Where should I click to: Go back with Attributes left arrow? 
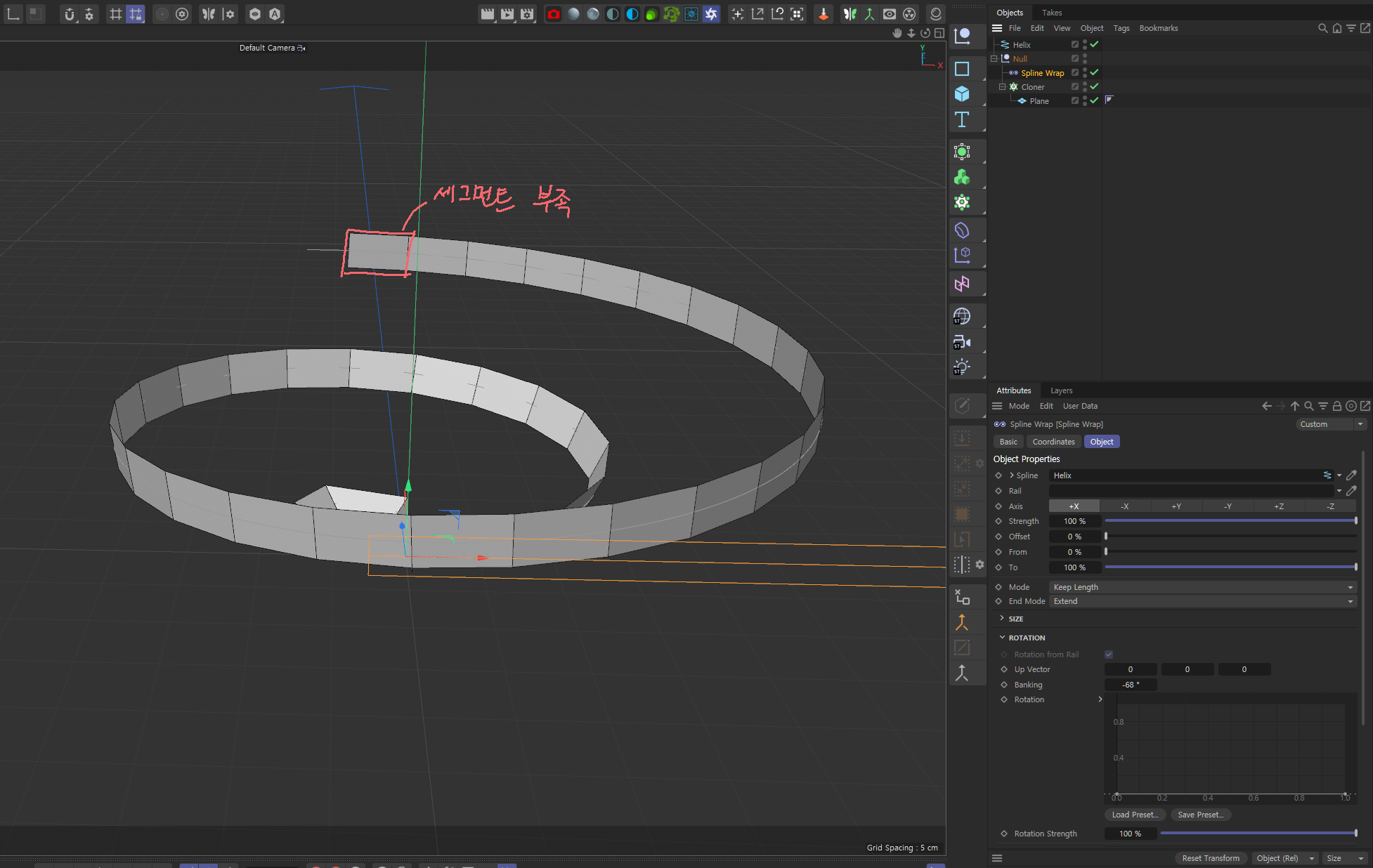[x=1266, y=406]
